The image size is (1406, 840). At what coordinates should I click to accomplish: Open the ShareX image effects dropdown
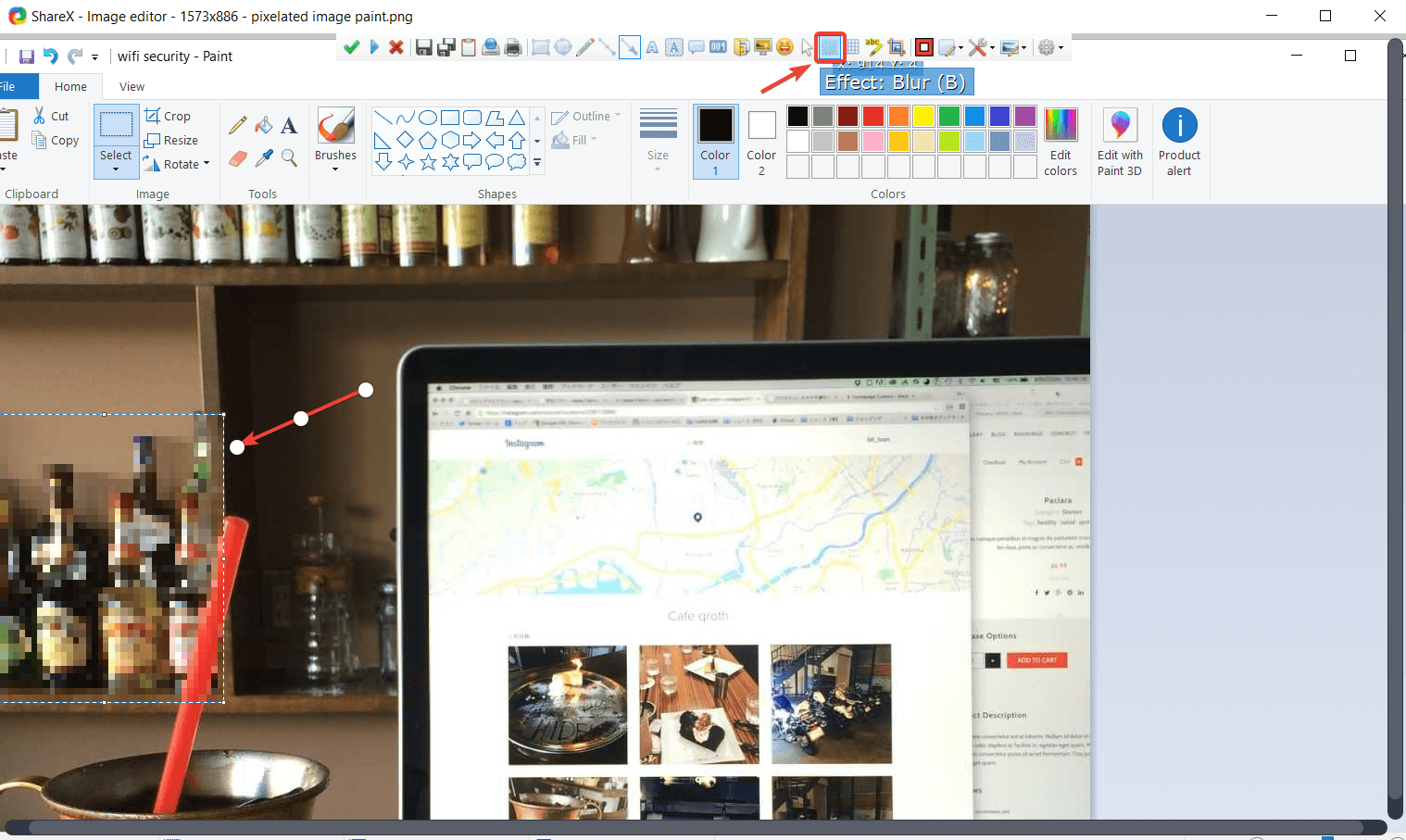click(1014, 47)
